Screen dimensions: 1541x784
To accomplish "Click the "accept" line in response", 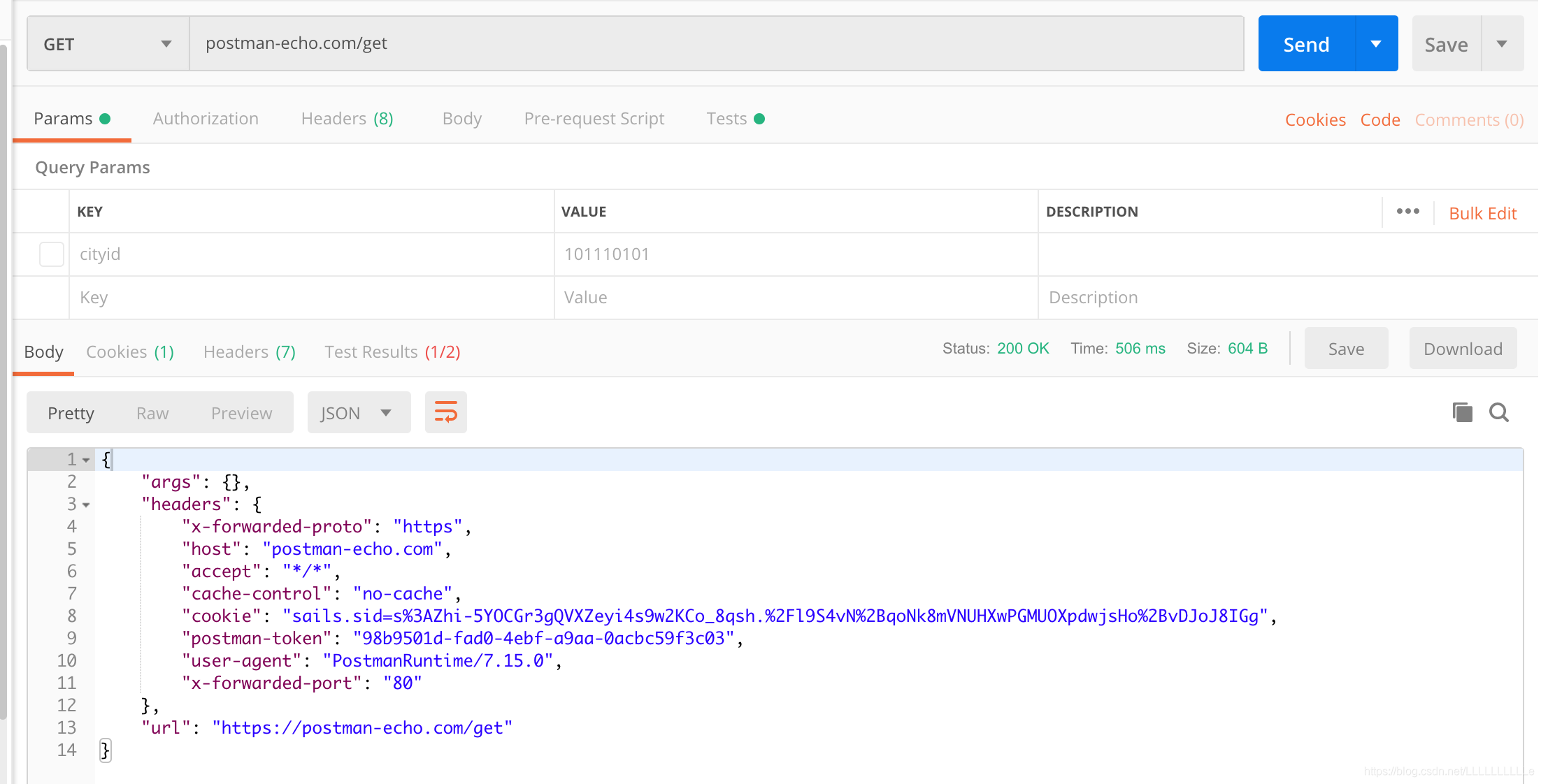I will [x=261, y=571].
